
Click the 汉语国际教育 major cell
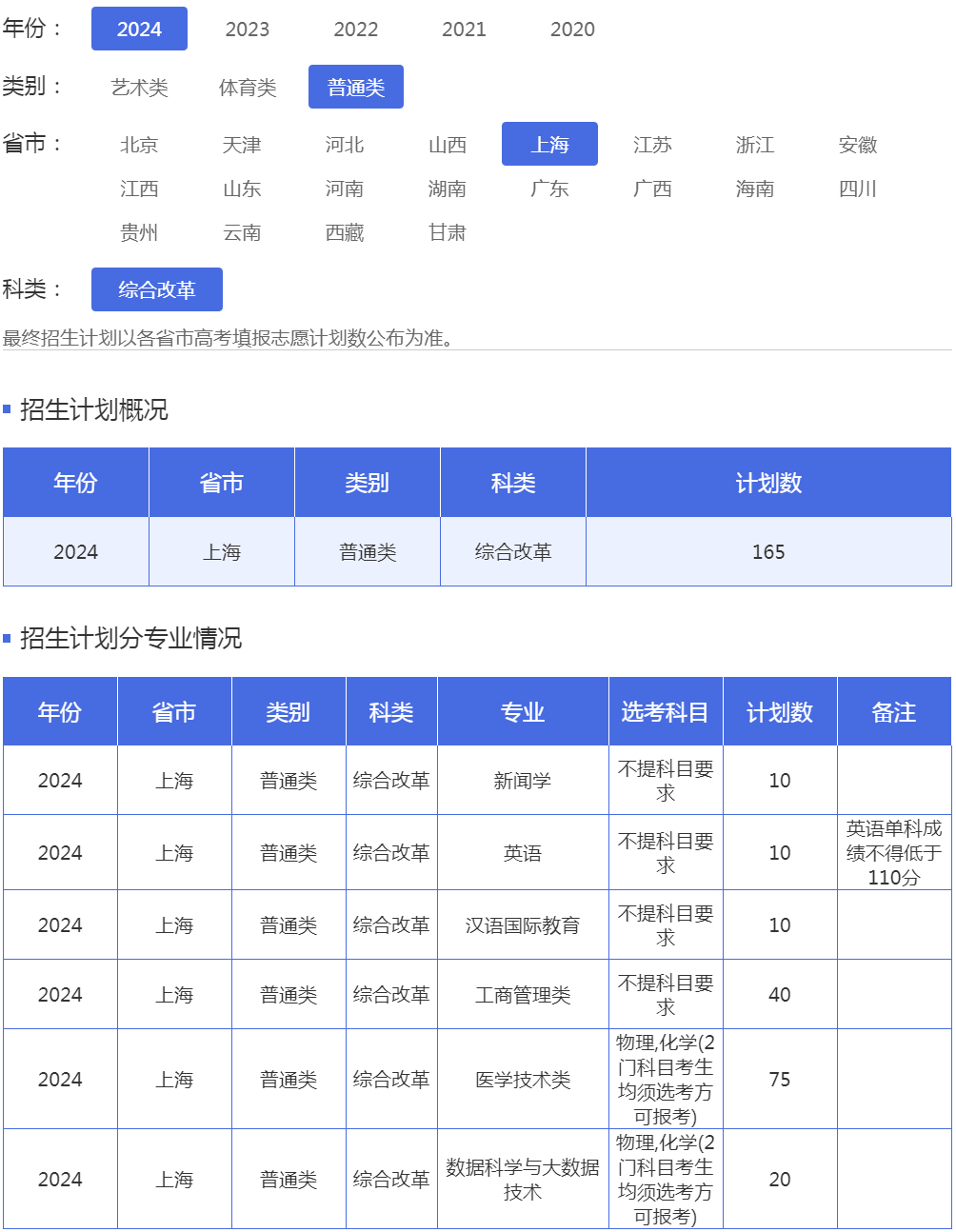pyautogui.click(x=523, y=924)
